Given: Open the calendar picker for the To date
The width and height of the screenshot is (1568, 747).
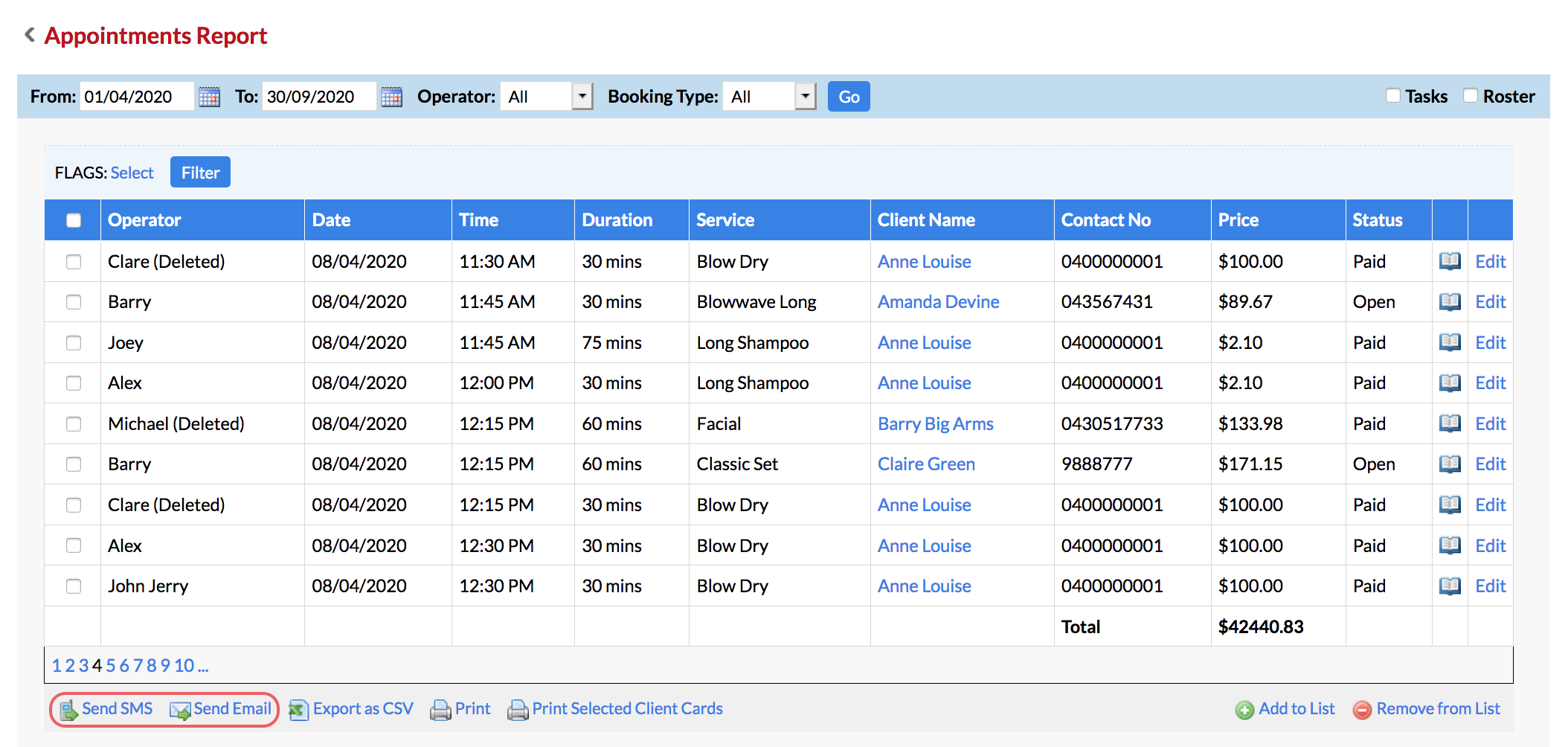Looking at the screenshot, I should pos(392,96).
